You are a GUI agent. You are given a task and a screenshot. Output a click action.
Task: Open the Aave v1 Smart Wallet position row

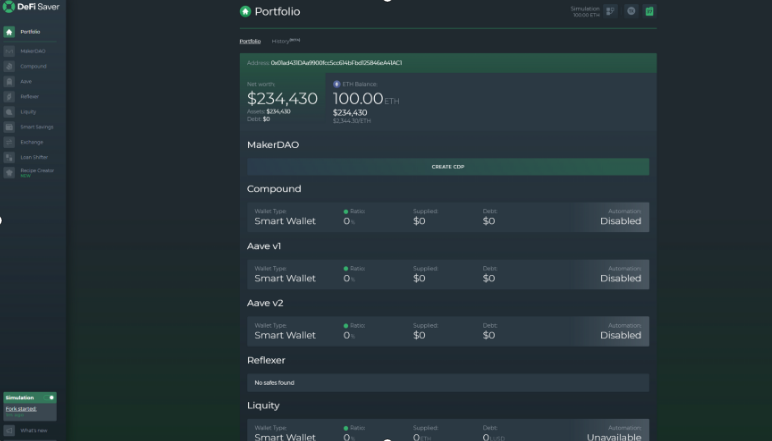[x=448, y=274]
